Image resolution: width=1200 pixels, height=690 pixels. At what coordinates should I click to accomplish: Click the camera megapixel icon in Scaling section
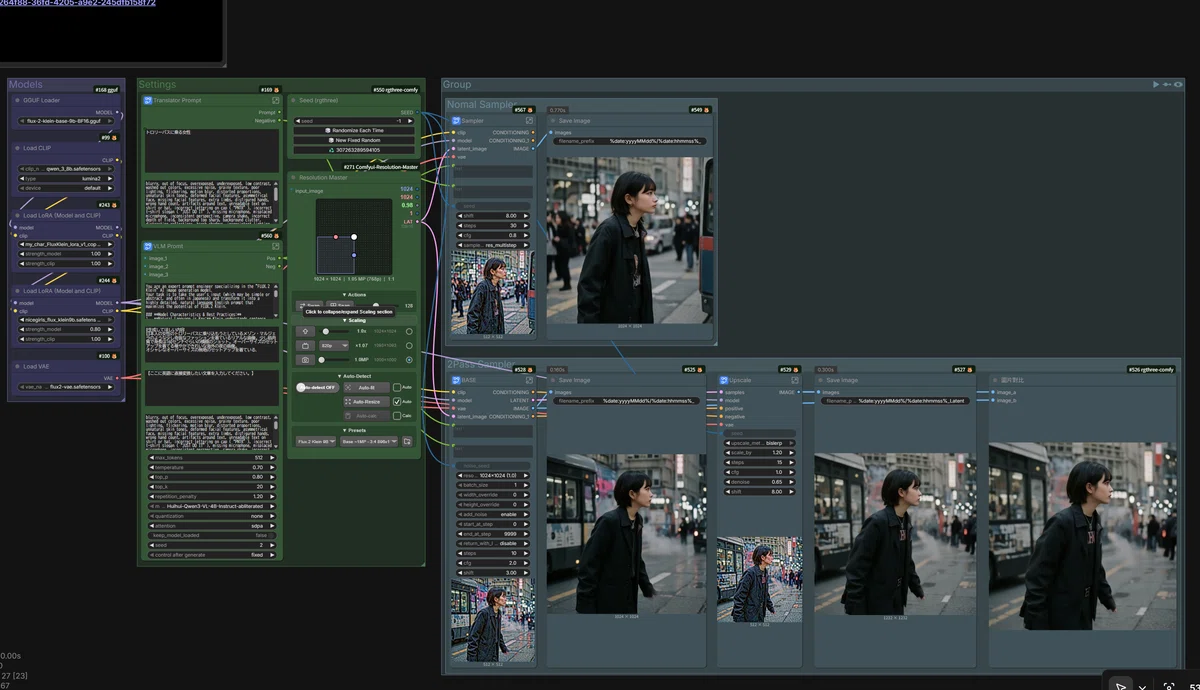click(x=304, y=359)
